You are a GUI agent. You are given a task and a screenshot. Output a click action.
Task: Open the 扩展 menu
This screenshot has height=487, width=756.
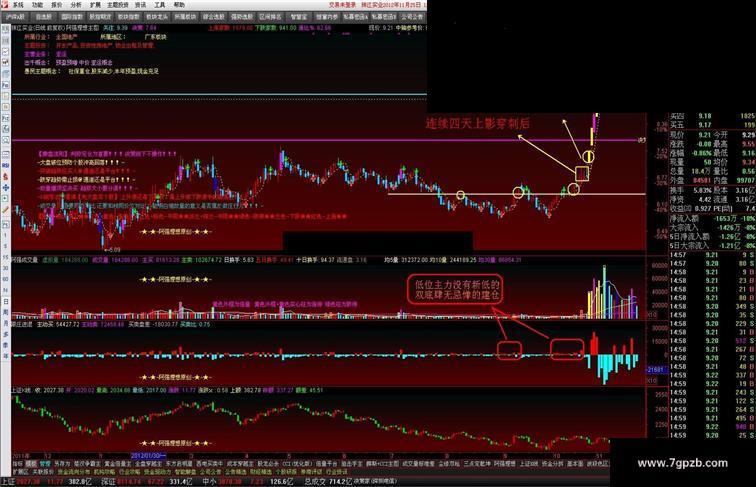[95, 5]
